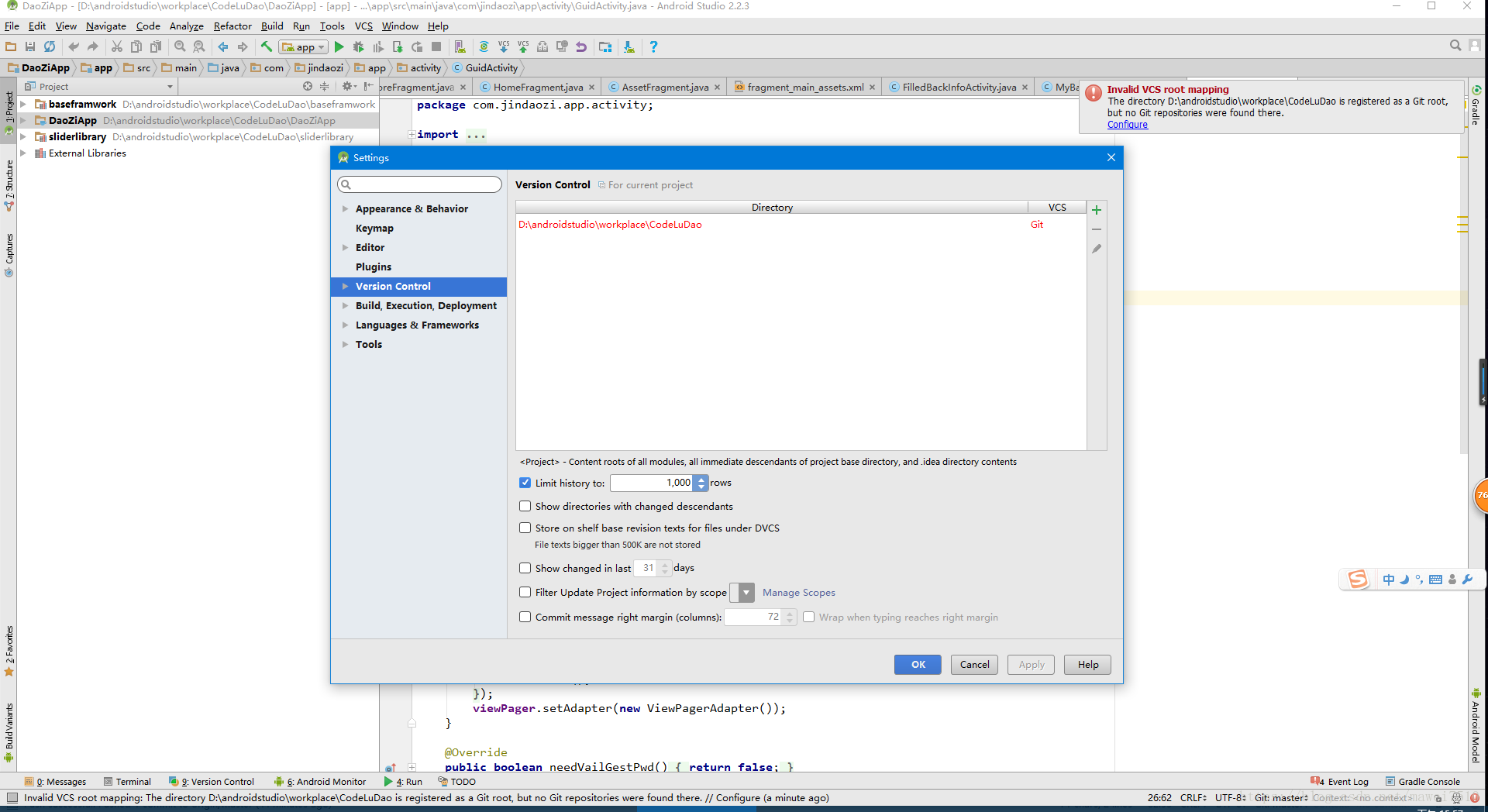Screen dimensions: 1488x812
Task: Click Scroll from Source target icon
Action: [x=308, y=86]
